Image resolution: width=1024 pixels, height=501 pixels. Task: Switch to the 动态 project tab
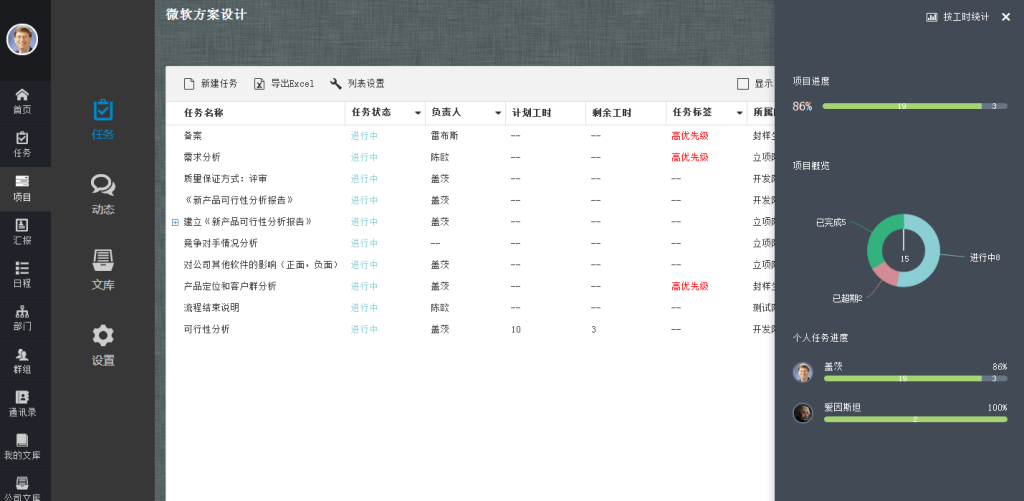pos(103,195)
